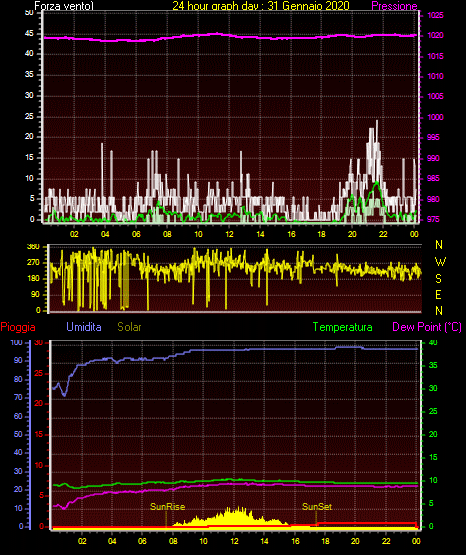
Task: Click the Forza vento axis title
Action: pyautogui.click(x=64, y=6)
